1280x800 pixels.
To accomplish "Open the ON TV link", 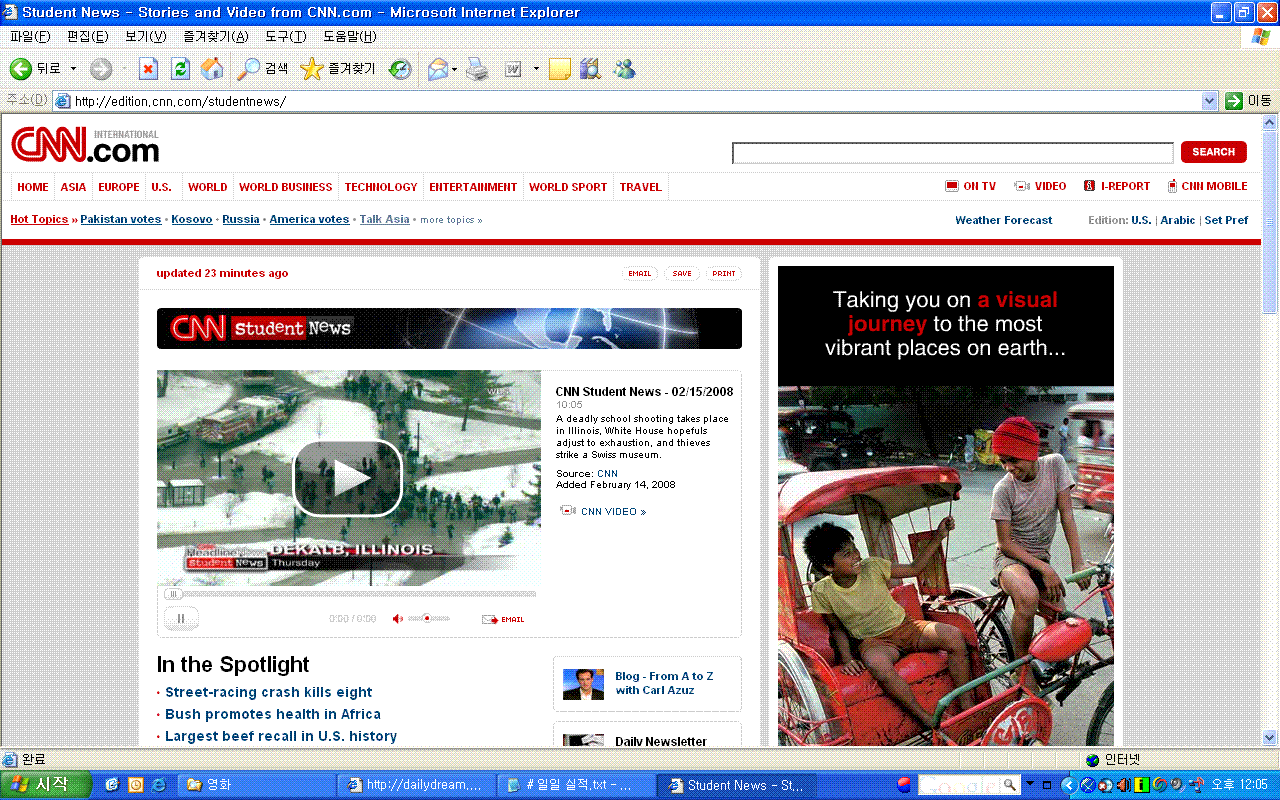I will pos(970,186).
